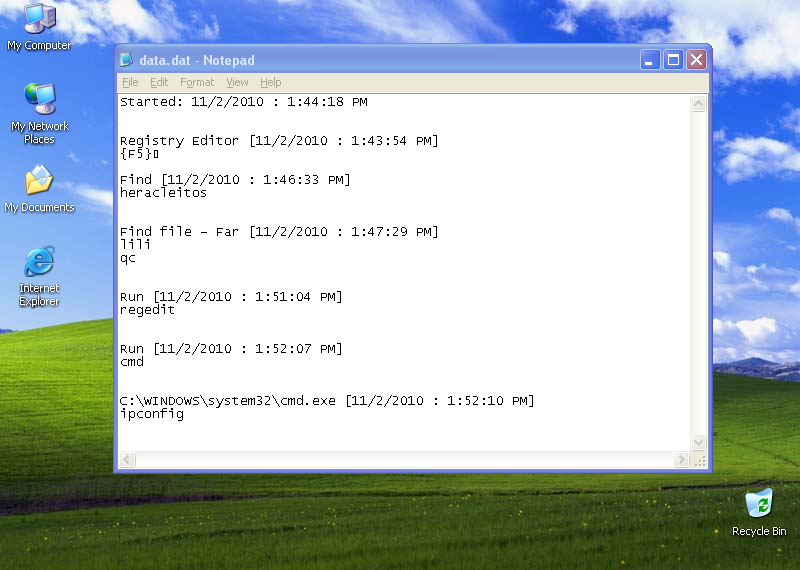
Task: Open the Format menu in Notepad
Action: coord(197,82)
